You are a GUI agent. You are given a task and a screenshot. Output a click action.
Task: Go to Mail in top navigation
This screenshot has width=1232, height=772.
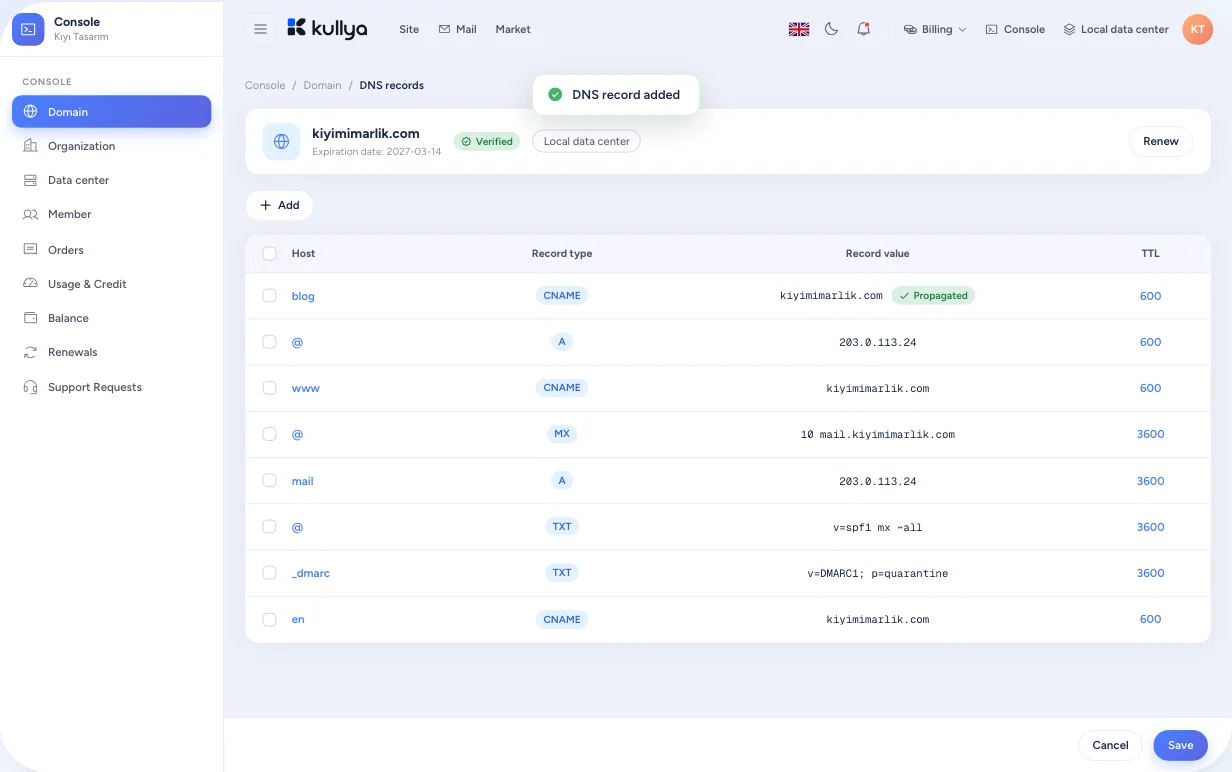tap(457, 29)
